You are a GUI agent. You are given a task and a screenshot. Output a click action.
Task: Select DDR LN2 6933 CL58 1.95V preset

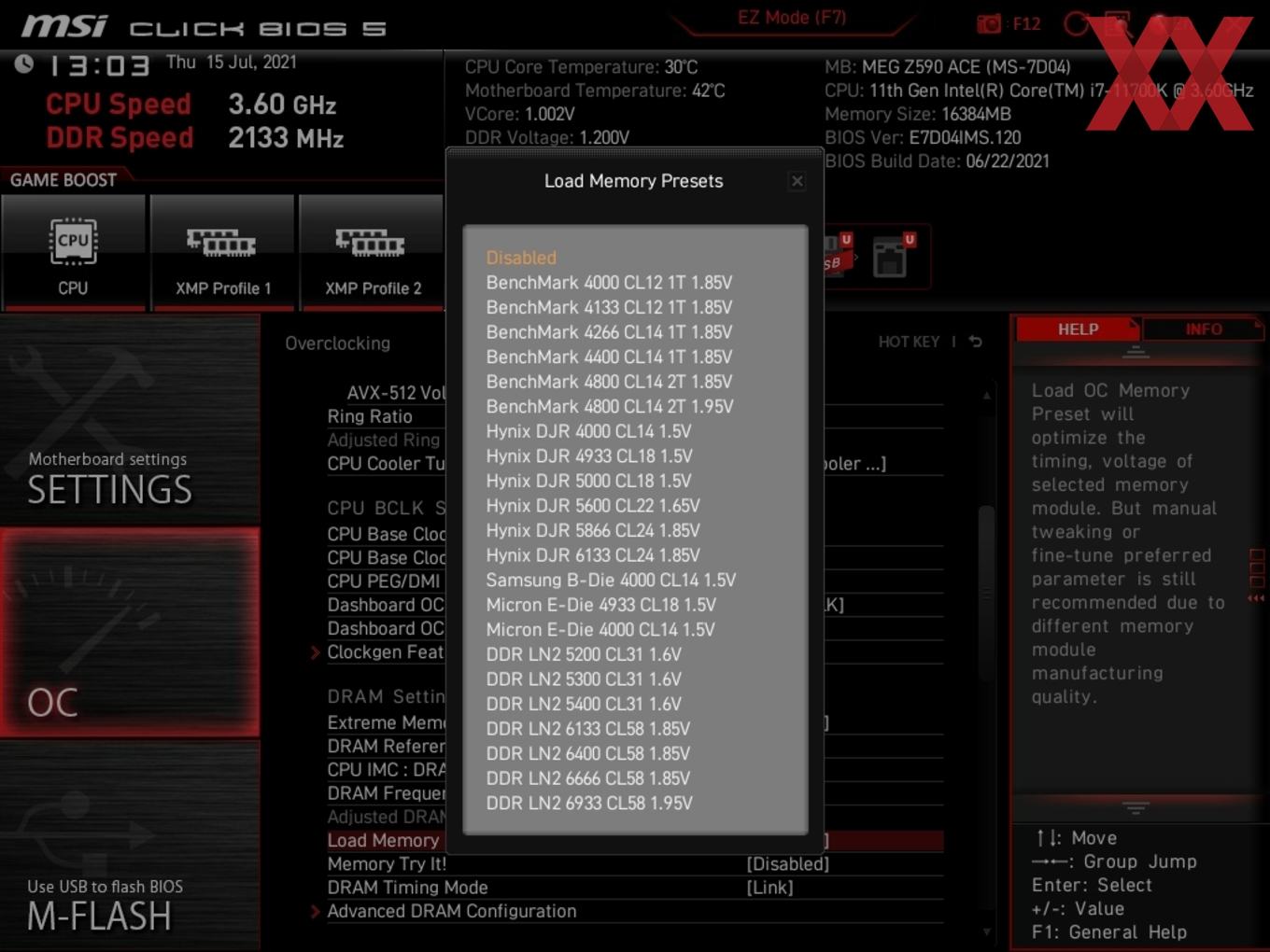(x=589, y=803)
